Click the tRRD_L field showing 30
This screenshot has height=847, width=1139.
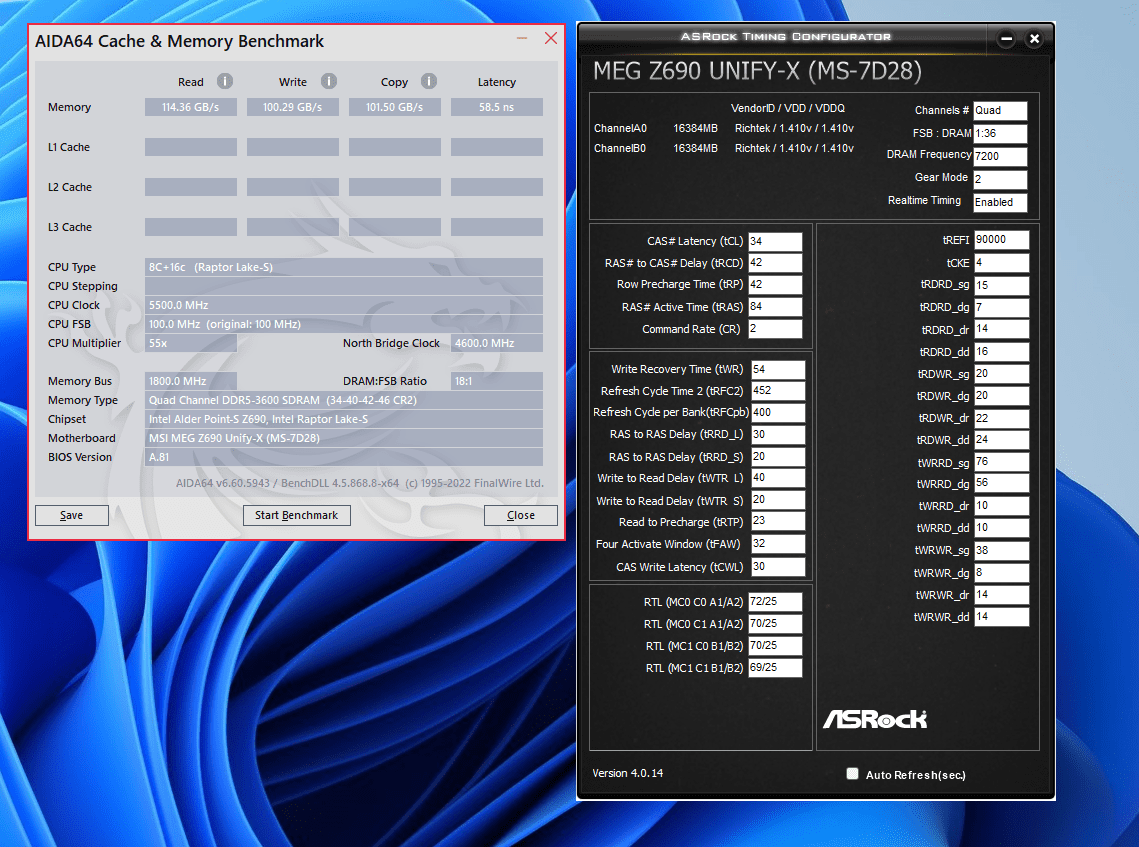[778, 434]
